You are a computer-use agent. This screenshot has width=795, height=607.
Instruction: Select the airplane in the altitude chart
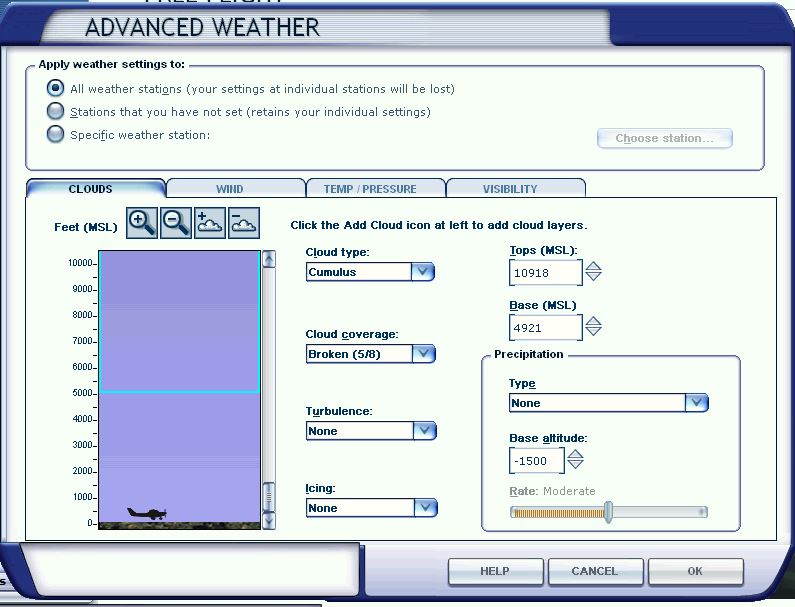[147, 514]
